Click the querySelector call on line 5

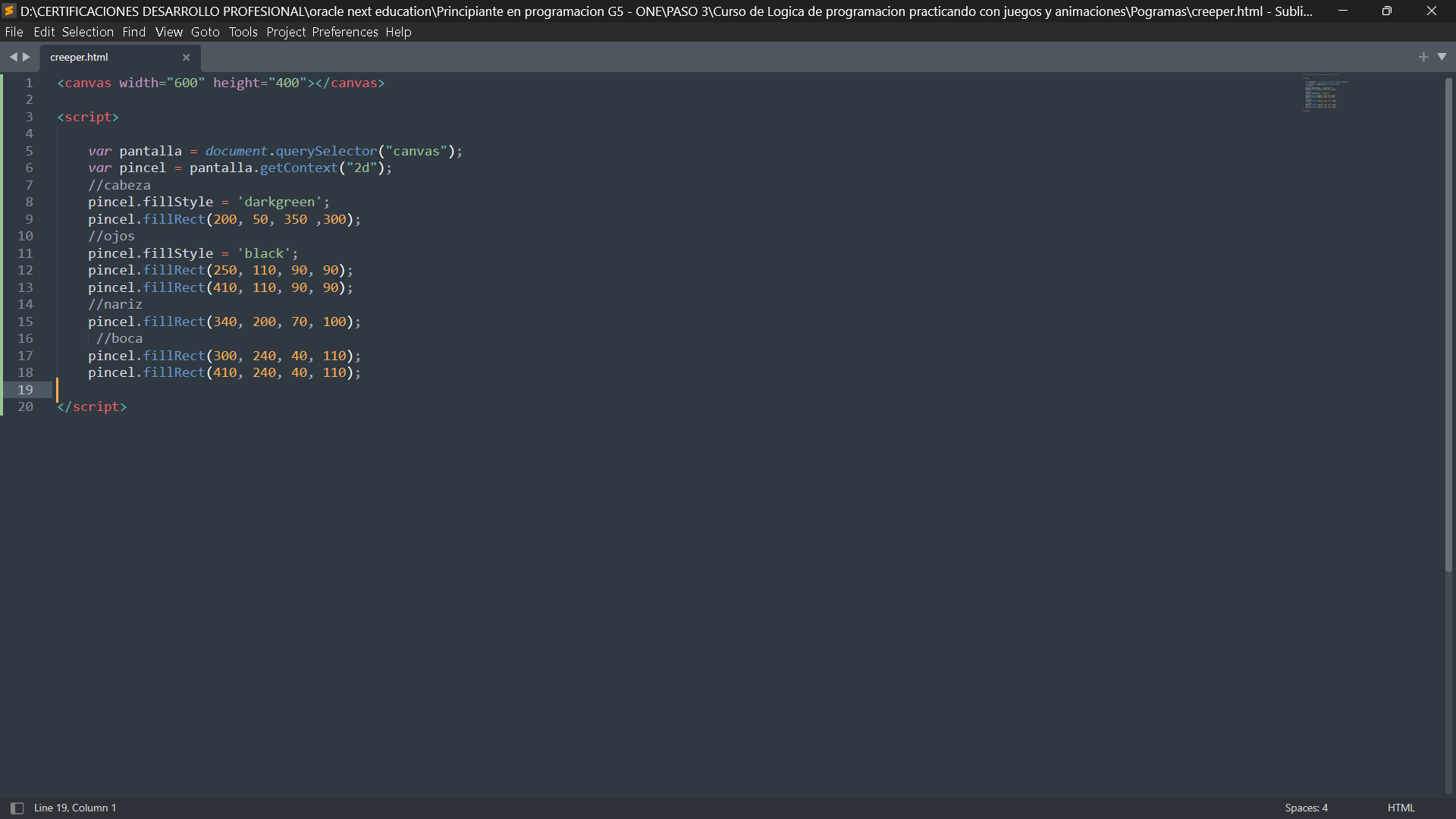tap(325, 151)
